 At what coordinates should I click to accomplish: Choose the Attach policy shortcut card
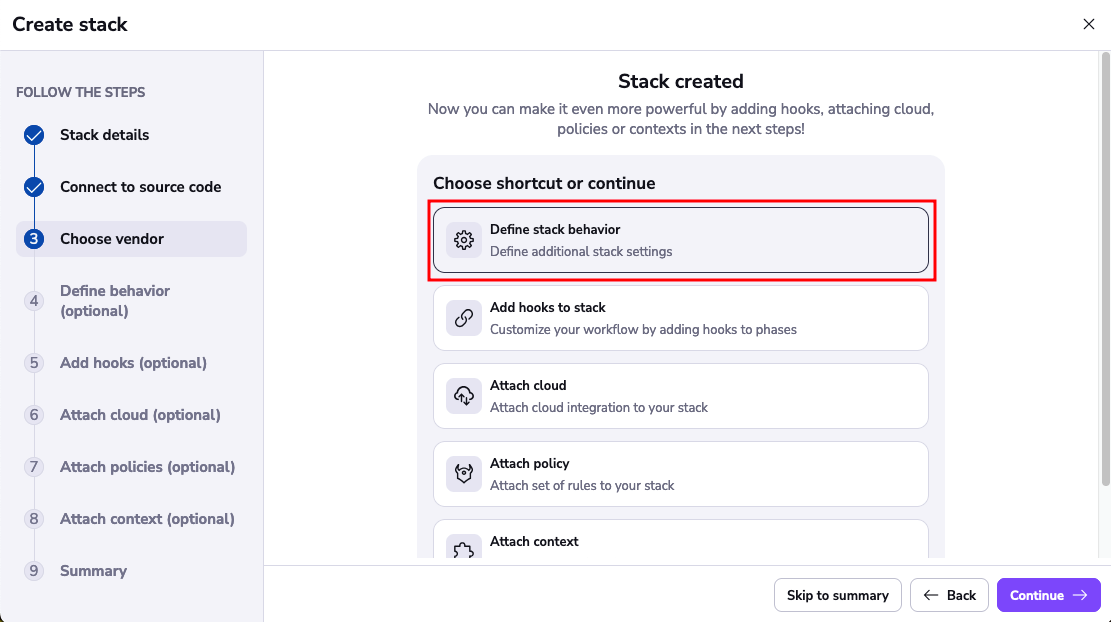(681, 473)
